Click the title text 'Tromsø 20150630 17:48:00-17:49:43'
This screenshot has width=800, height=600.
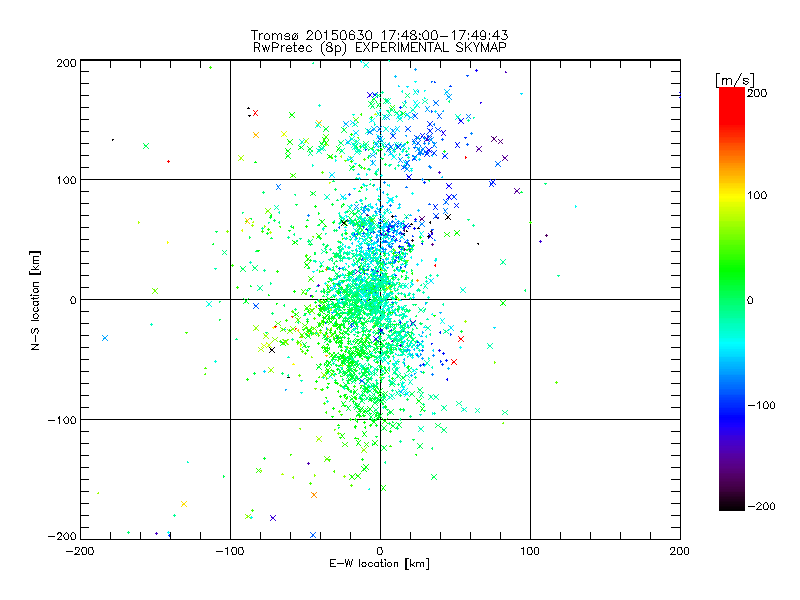tap(379, 35)
